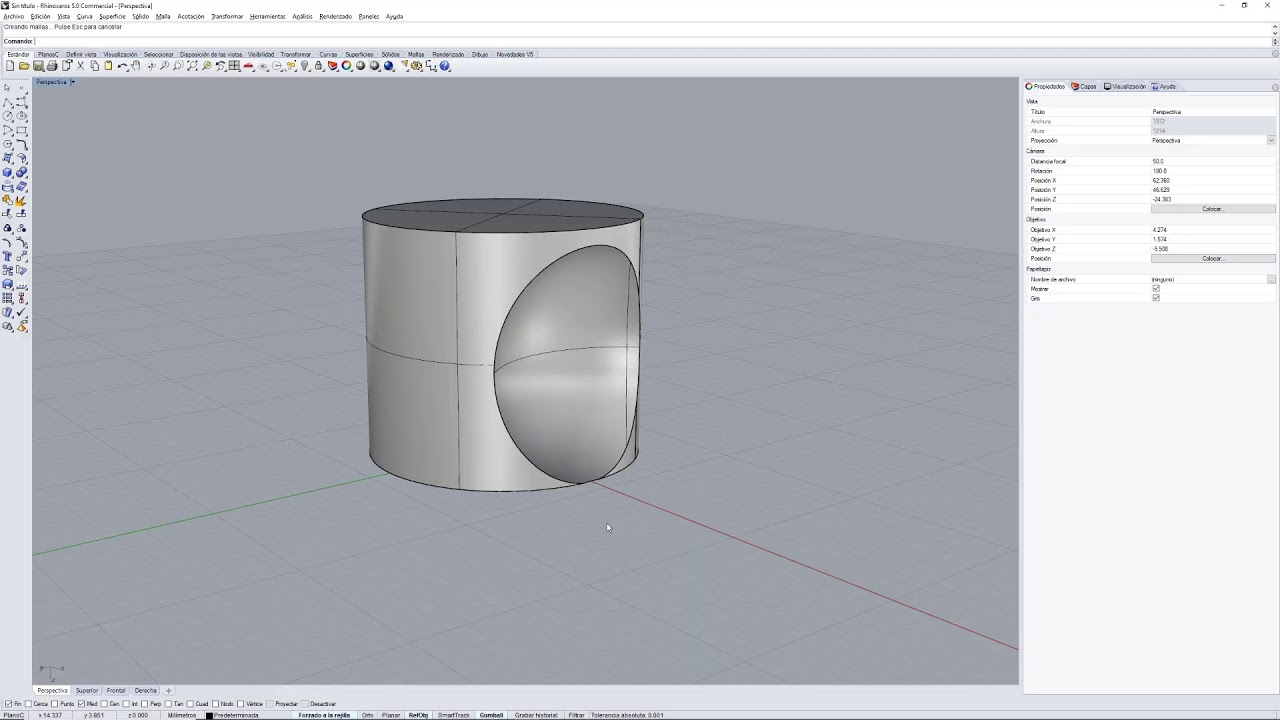The width and height of the screenshot is (1280, 720).
Task: Click the Boolean union spheres icon
Action: pos(22,172)
